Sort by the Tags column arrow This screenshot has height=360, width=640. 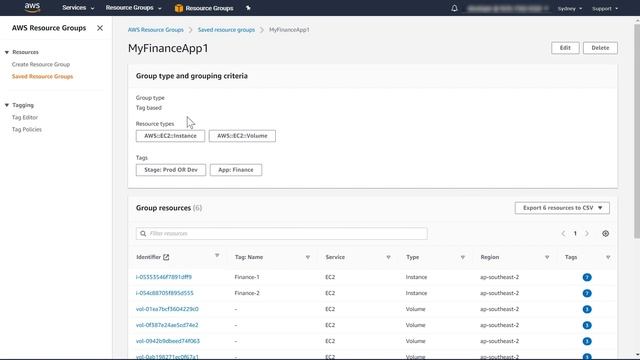pos(608,257)
